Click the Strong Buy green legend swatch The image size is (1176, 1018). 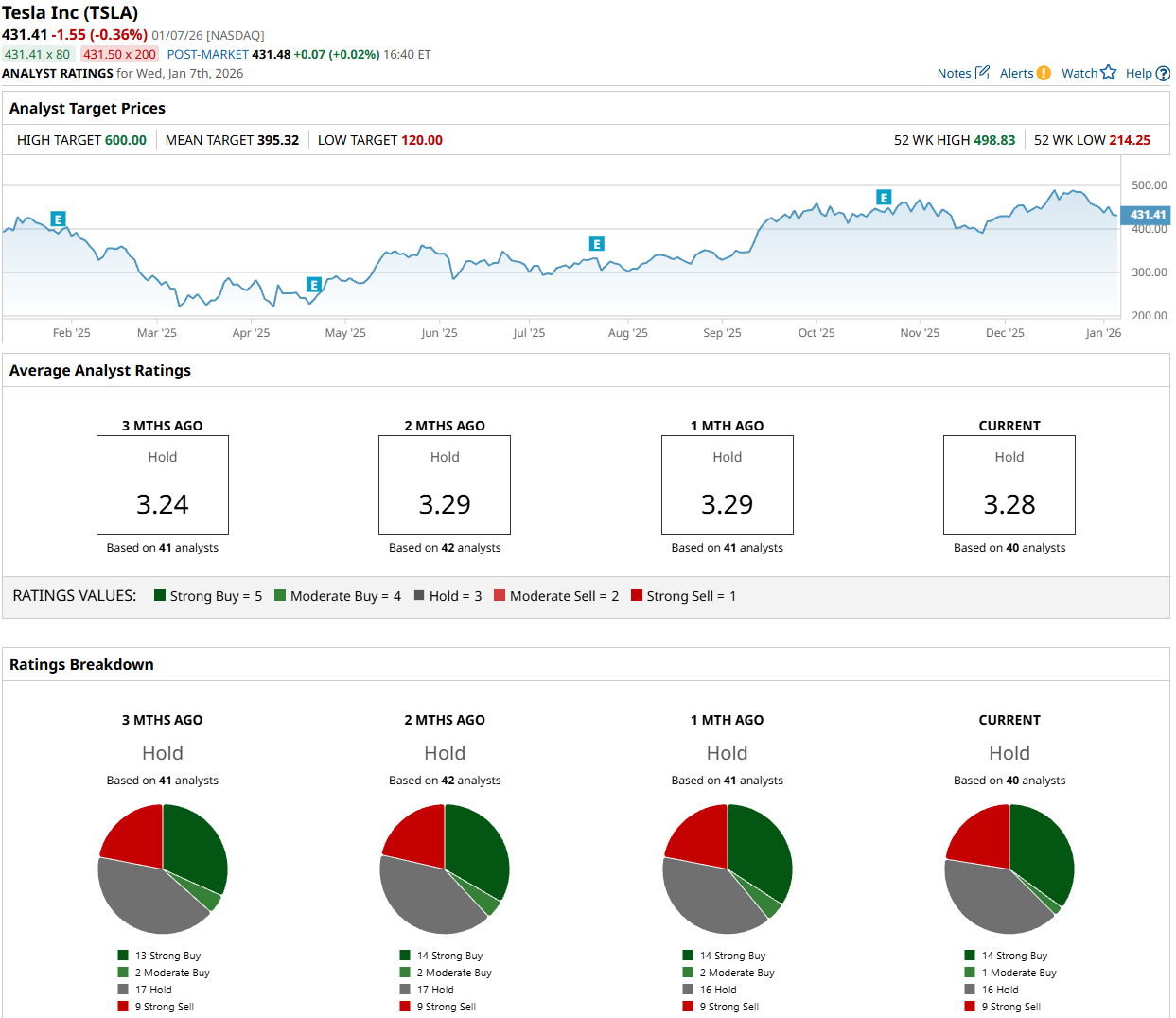(160, 595)
